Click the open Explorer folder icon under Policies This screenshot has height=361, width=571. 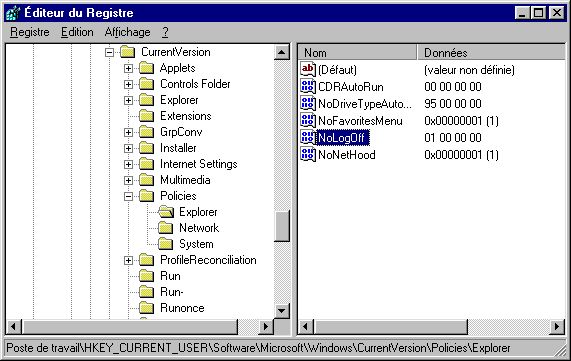pos(166,212)
